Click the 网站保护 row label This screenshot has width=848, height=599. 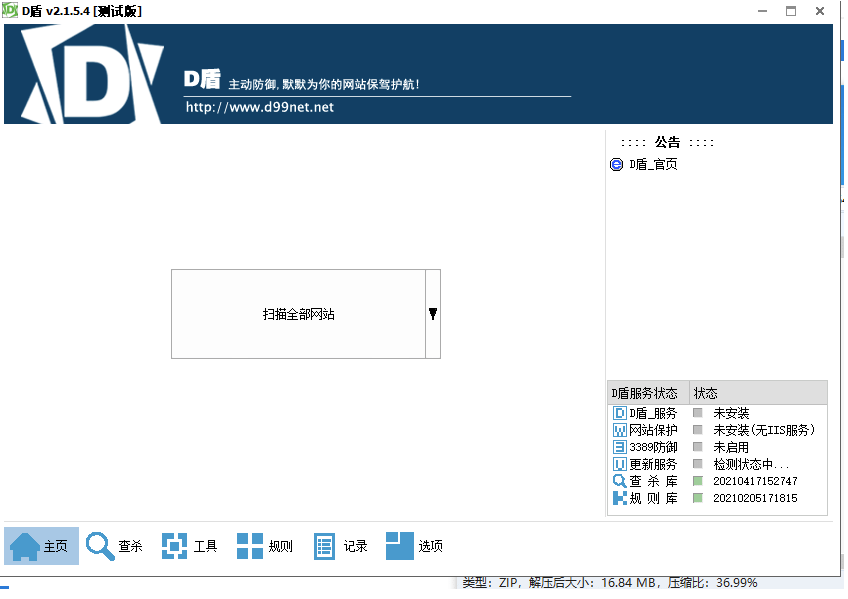pyautogui.click(x=654, y=431)
